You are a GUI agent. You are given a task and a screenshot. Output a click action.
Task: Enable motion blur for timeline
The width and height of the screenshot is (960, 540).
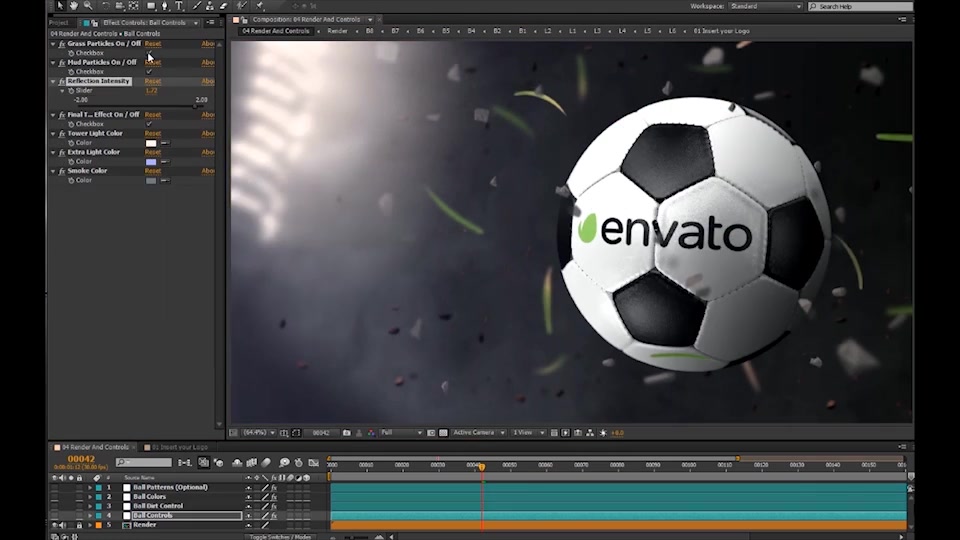(x=266, y=463)
